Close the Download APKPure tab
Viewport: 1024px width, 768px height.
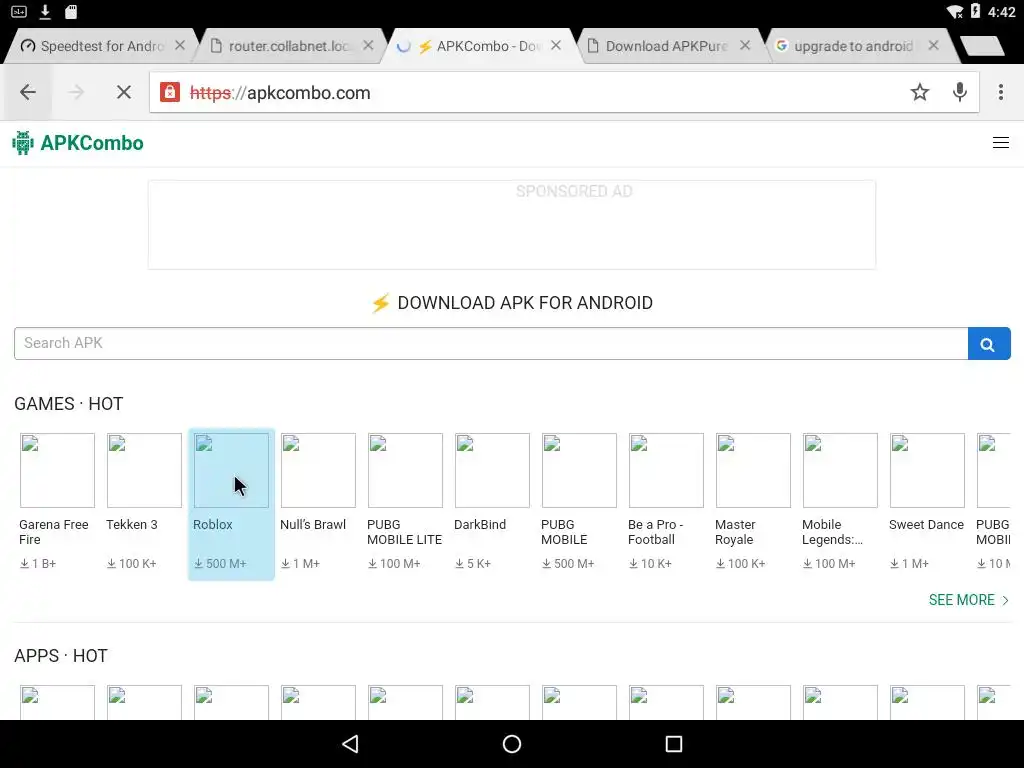pyautogui.click(x=744, y=45)
